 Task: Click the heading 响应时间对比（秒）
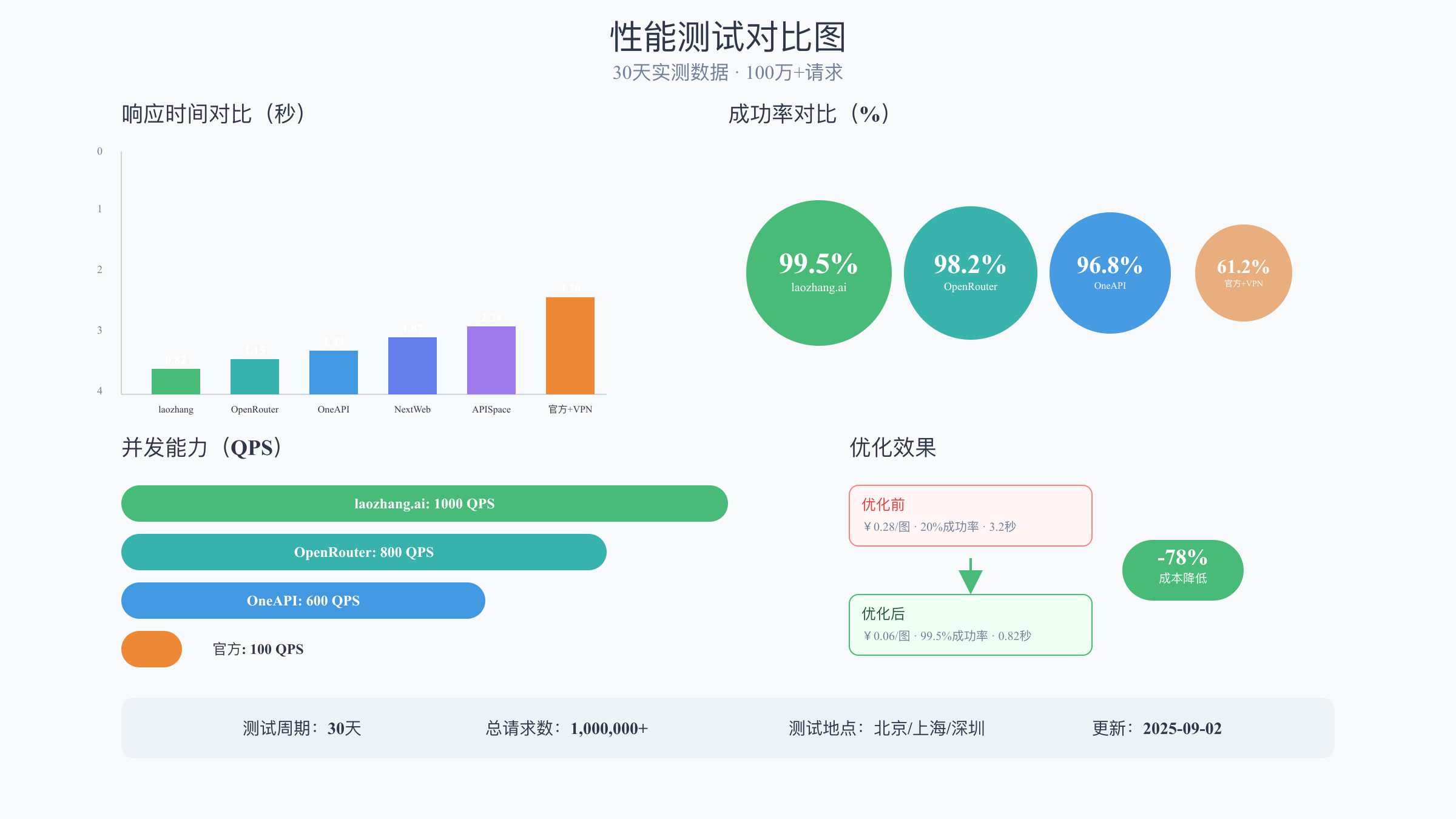click(x=214, y=114)
